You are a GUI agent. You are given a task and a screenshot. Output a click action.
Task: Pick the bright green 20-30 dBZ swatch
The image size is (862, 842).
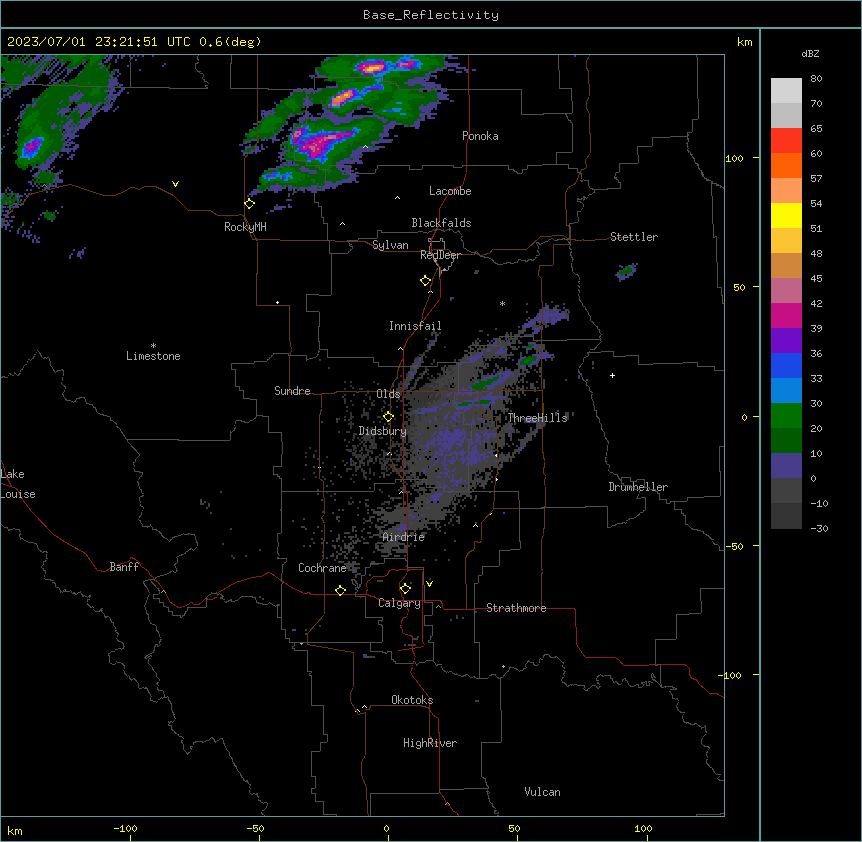[786, 416]
